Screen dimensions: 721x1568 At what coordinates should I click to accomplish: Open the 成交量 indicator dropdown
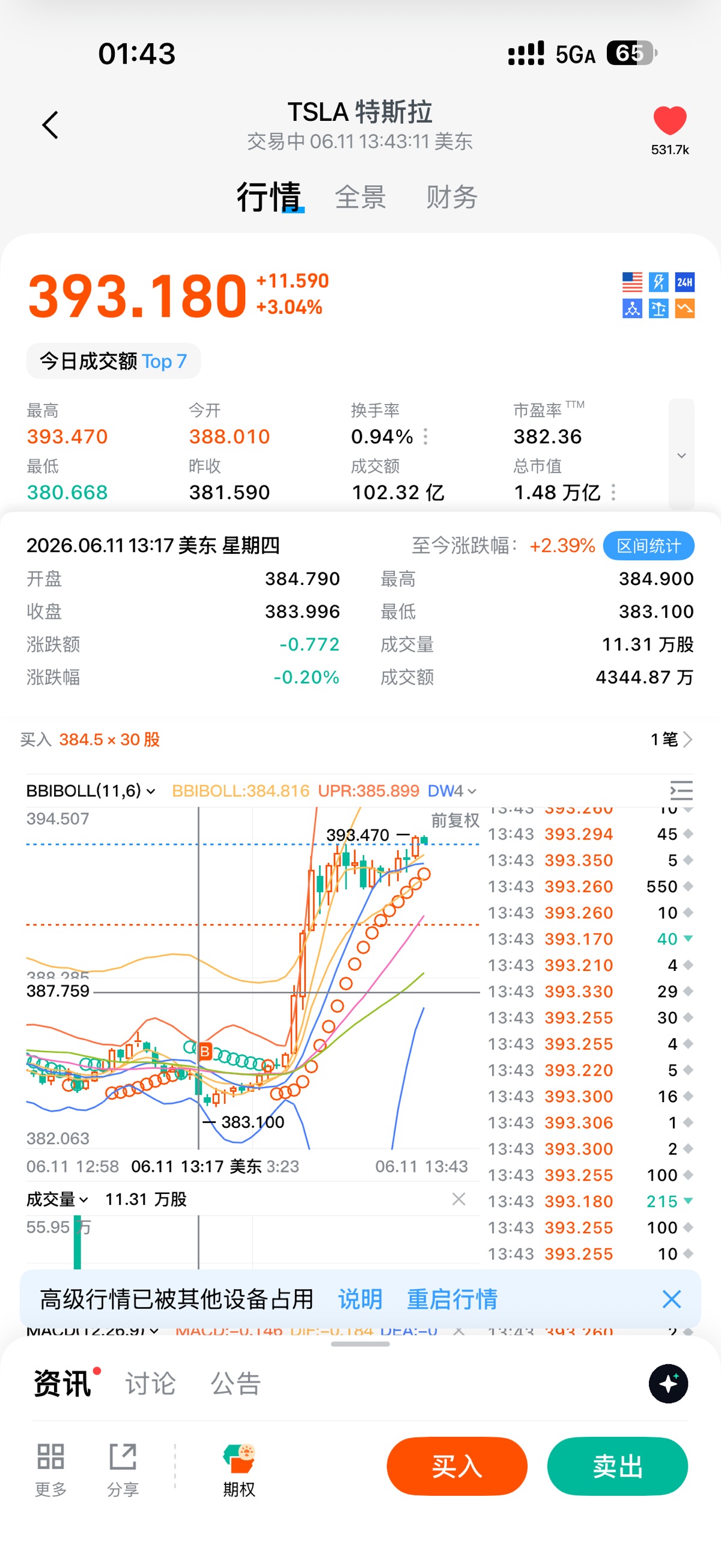(57, 1199)
